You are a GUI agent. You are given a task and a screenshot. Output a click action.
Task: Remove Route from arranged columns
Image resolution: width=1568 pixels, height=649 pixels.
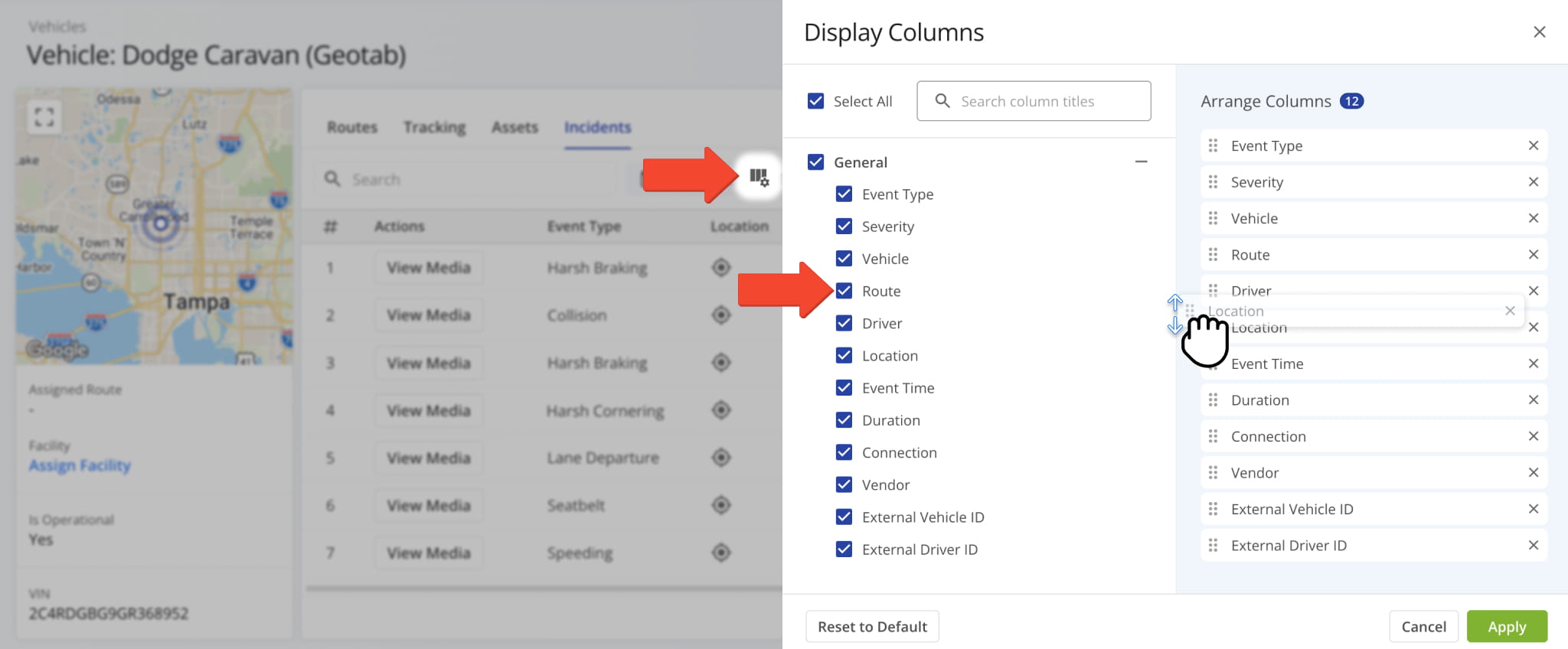tap(1533, 255)
